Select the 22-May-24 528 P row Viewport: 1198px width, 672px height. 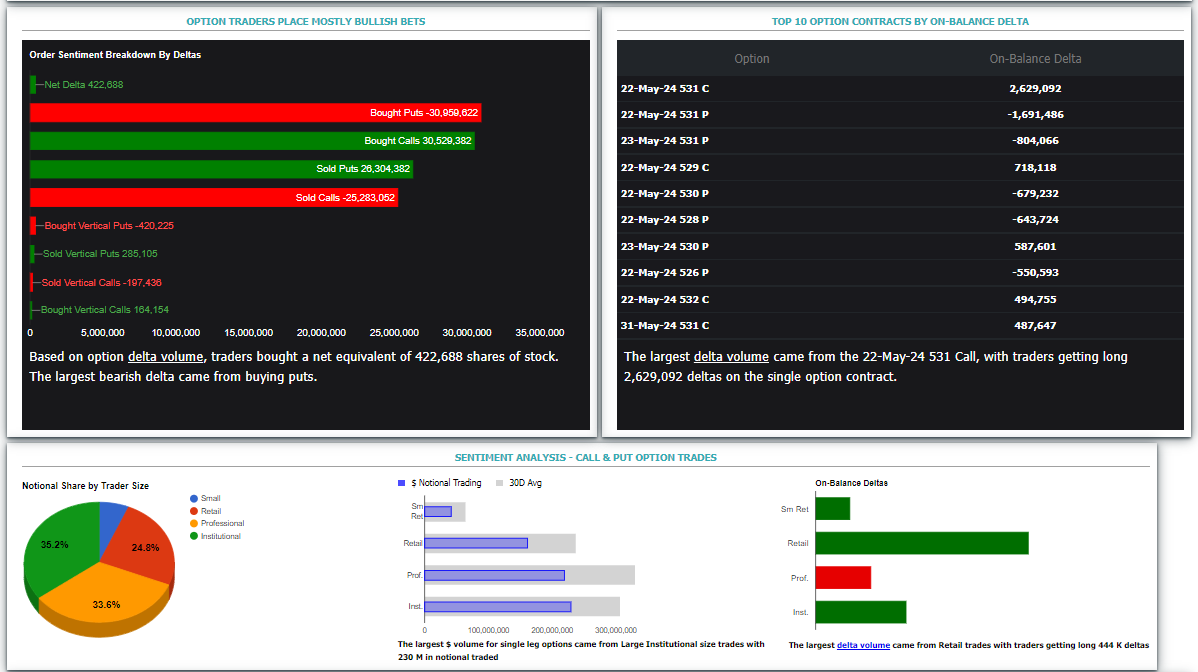[900, 220]
